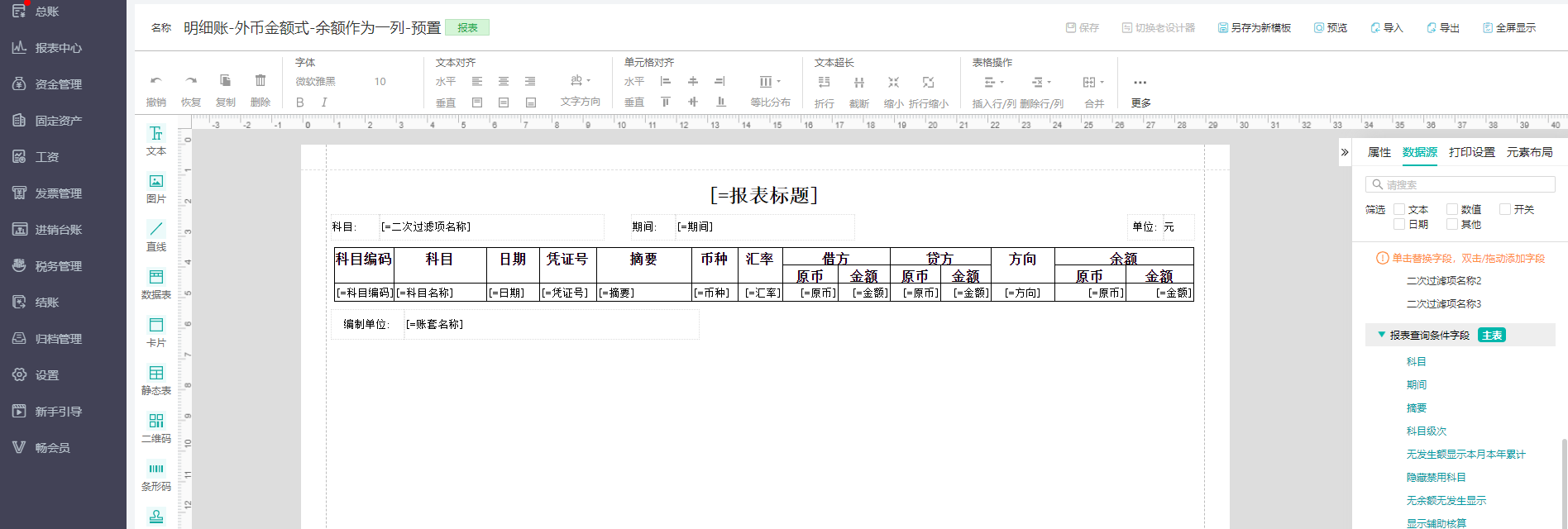Align text horizontally left in 文本对齐
The image size is (1568, 529).
pos(477,81)
